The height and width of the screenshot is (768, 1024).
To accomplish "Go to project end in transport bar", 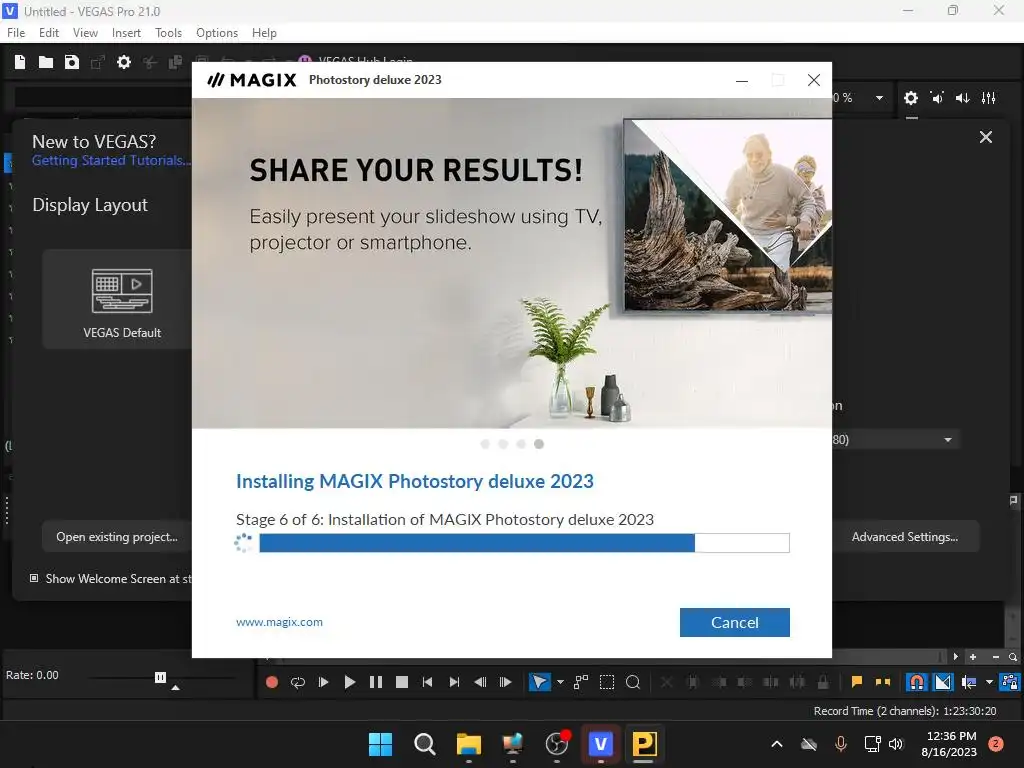I will (x=454, y=682).
